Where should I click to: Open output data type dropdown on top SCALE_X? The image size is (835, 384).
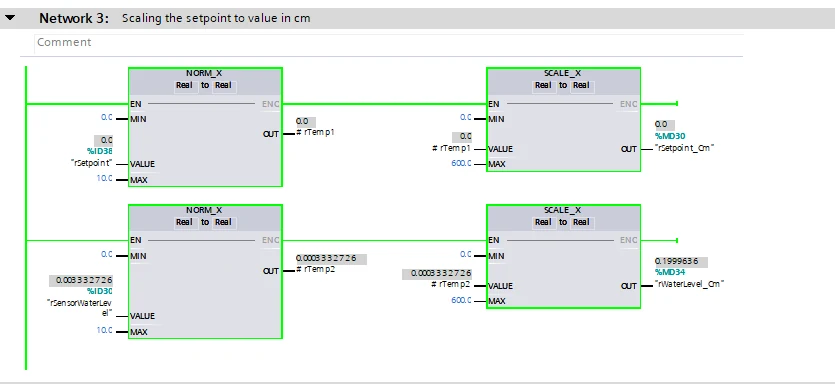click(582, 85)
